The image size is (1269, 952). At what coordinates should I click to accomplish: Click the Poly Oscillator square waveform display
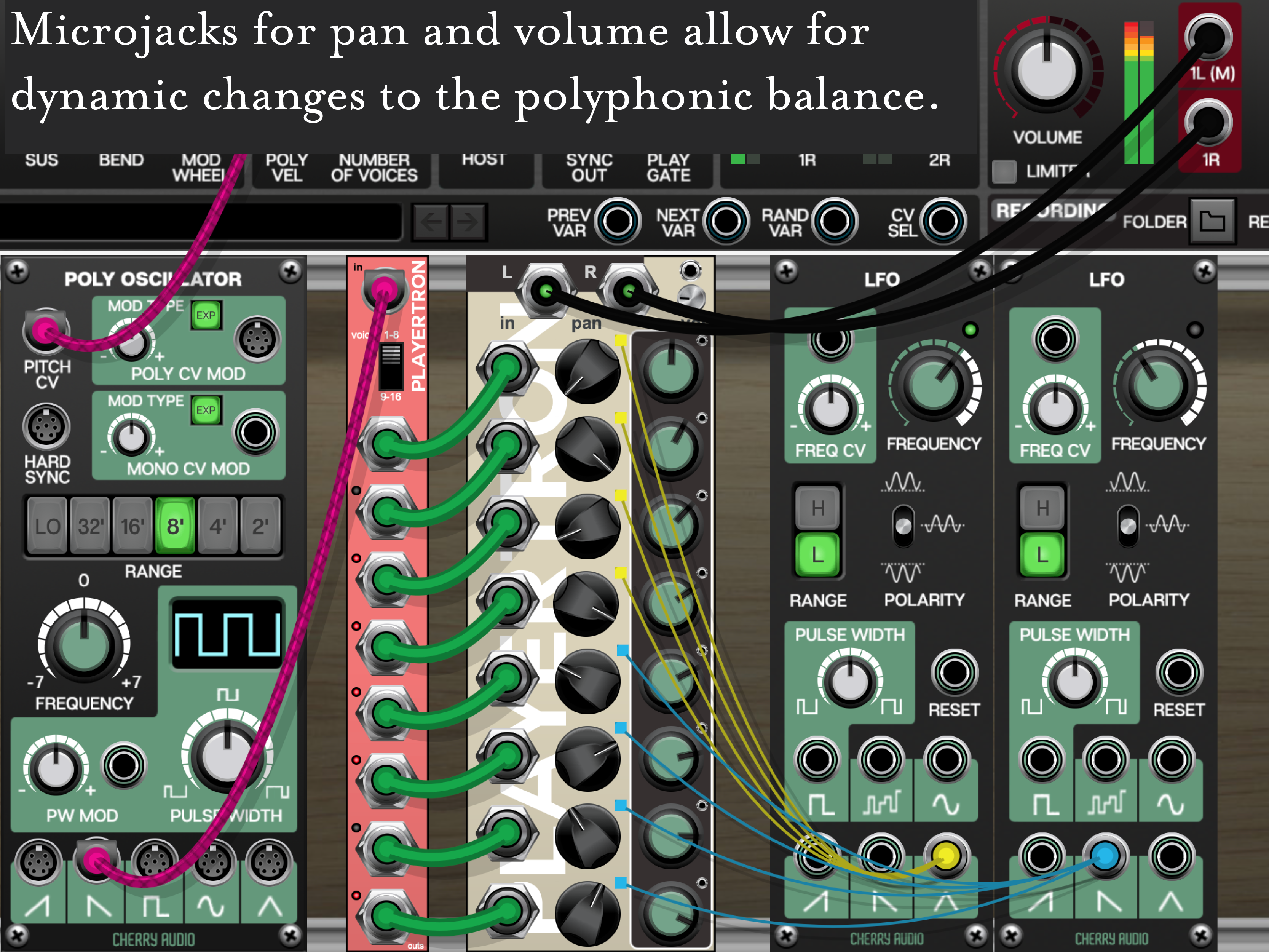(227, 634)
